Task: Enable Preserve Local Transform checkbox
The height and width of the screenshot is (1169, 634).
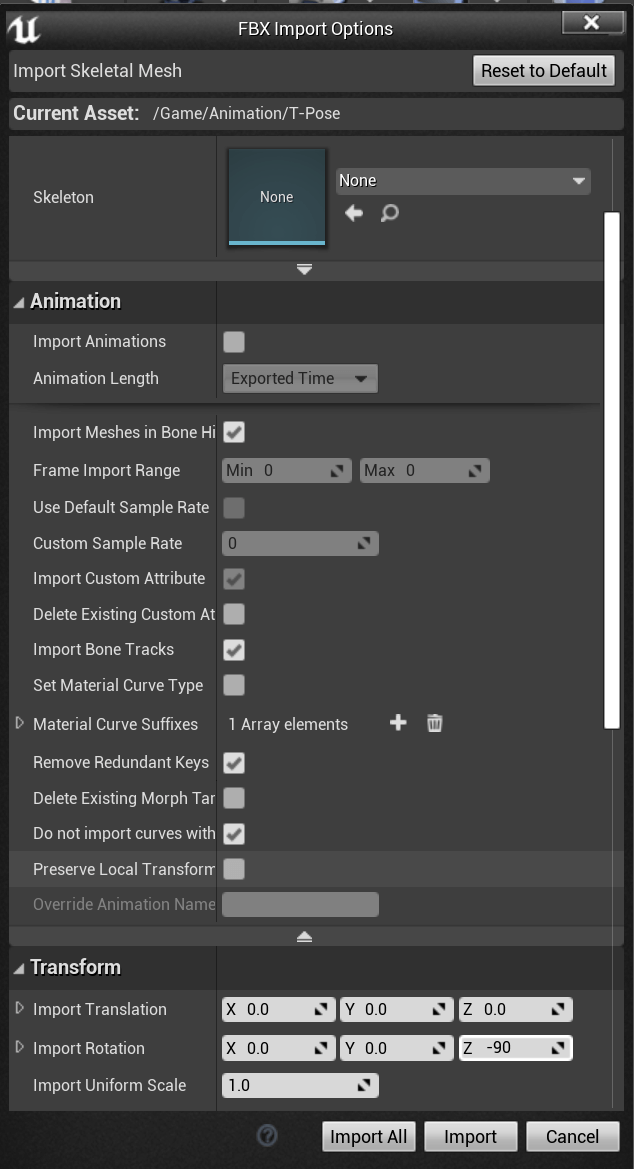Action: point(233,869)
